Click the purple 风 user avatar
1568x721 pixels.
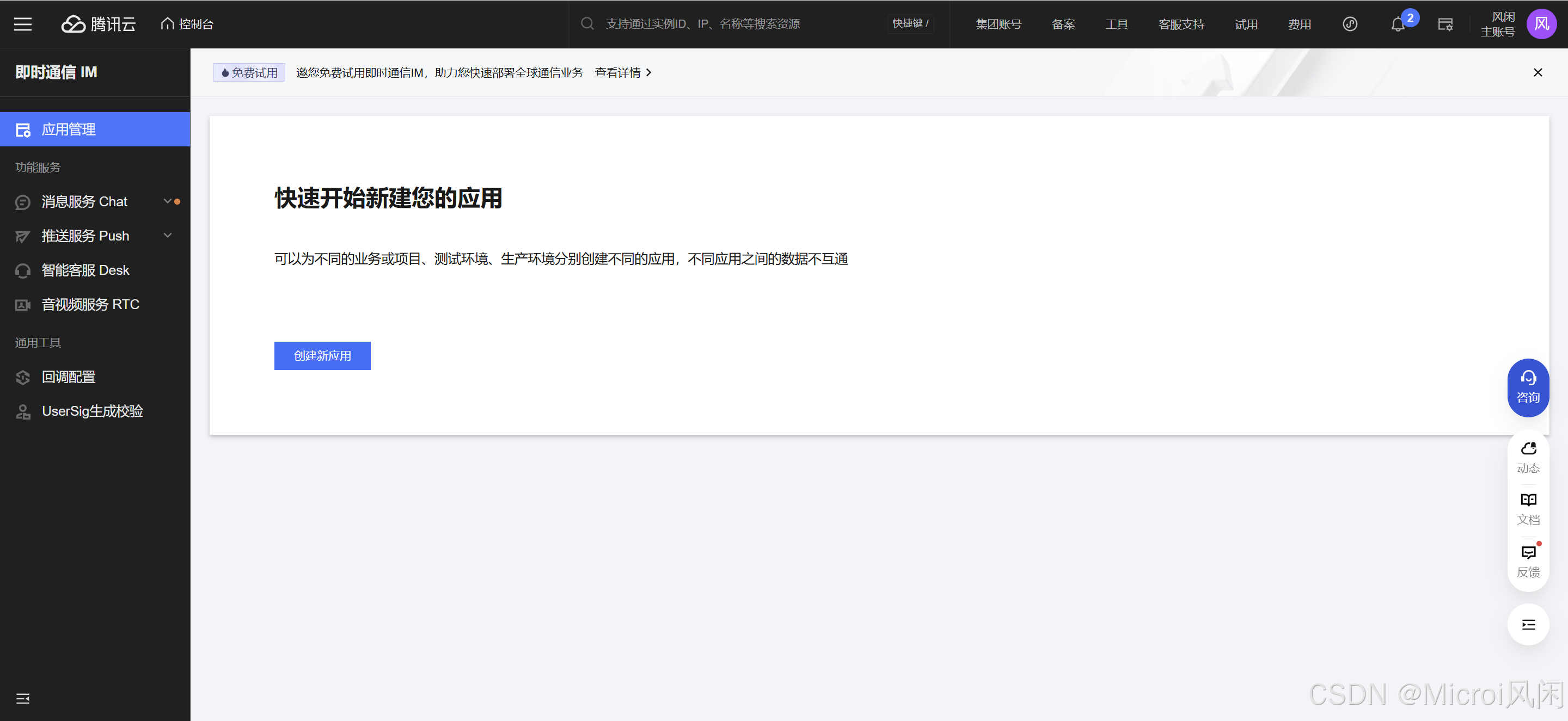click(x=1541, y=24)
